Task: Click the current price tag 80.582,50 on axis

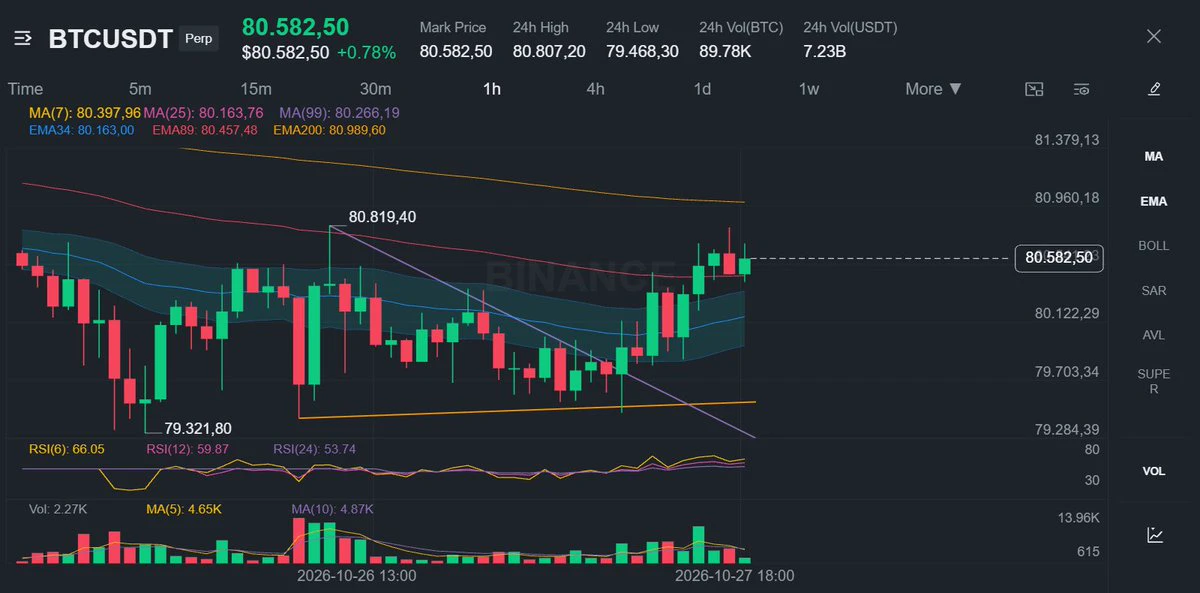Action: pyautogui.click(x=1058, y=258)
